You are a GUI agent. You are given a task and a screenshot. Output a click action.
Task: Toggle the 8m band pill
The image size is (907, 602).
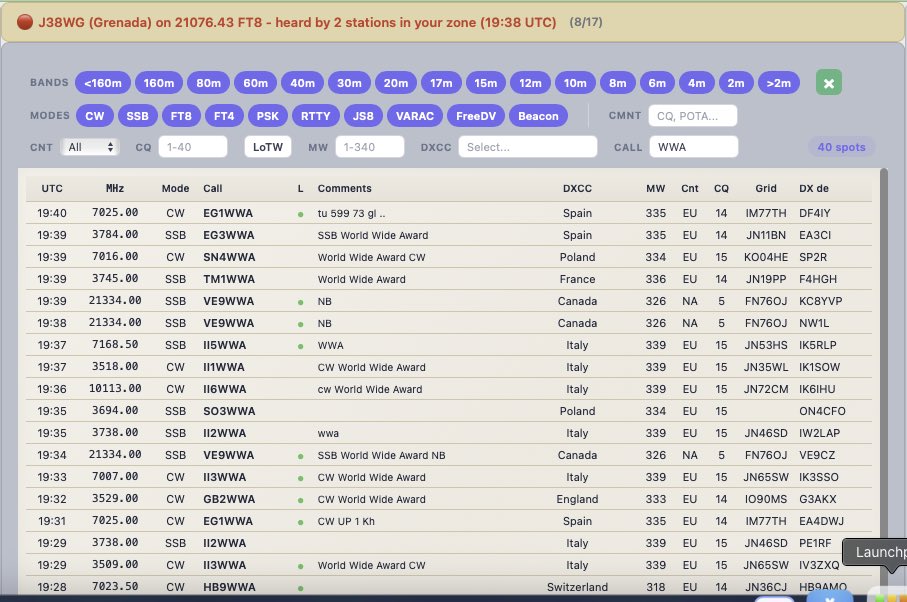coord(618,83)
